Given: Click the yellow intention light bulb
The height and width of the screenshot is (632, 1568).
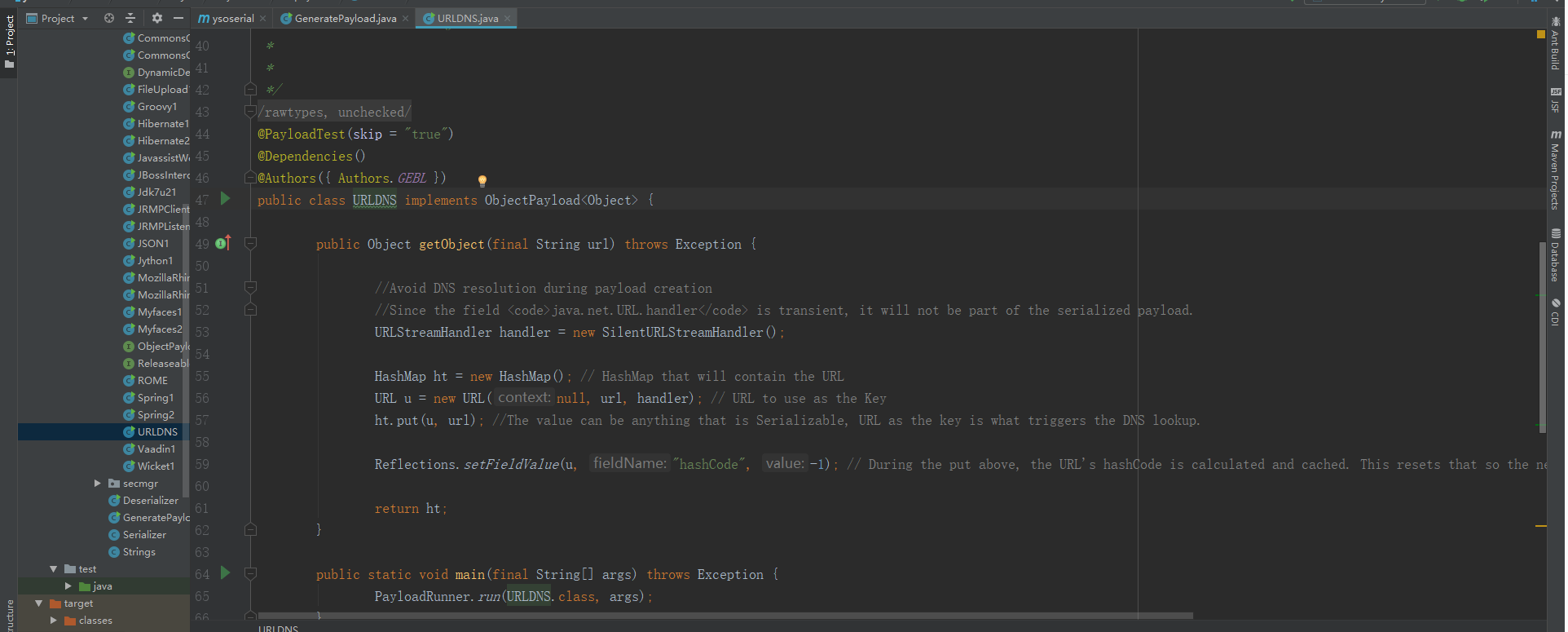Looking at the screenshot, I should (x=482, y=181).
